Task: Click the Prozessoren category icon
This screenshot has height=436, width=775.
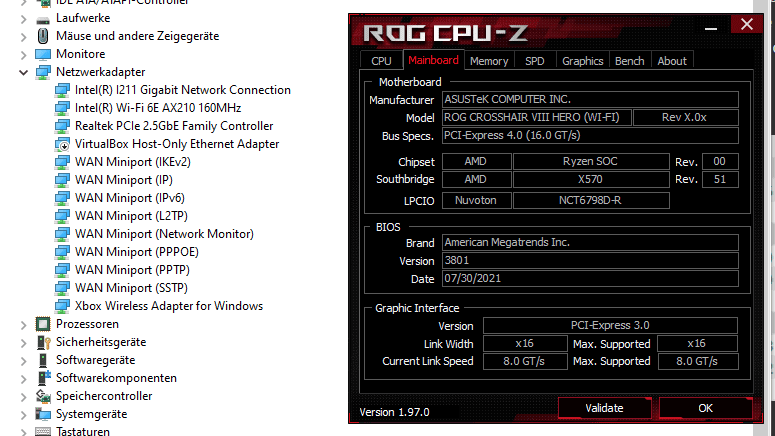Action: [x=43, y=324]
